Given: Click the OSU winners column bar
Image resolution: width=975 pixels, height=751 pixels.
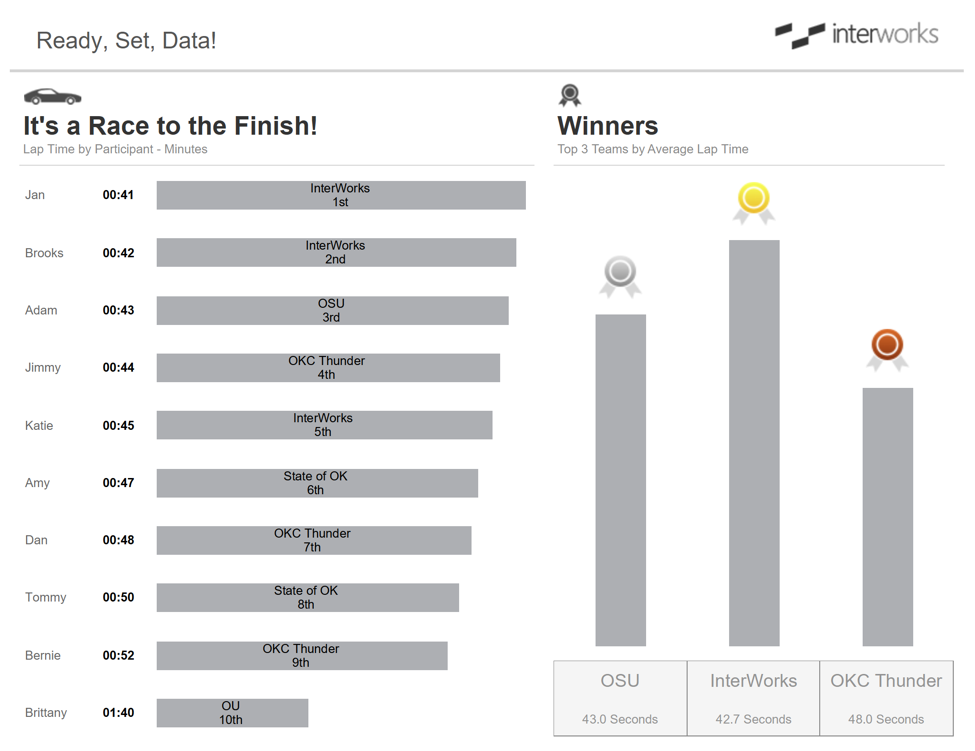Looking at the screenshot, I should tap(621, 480).
